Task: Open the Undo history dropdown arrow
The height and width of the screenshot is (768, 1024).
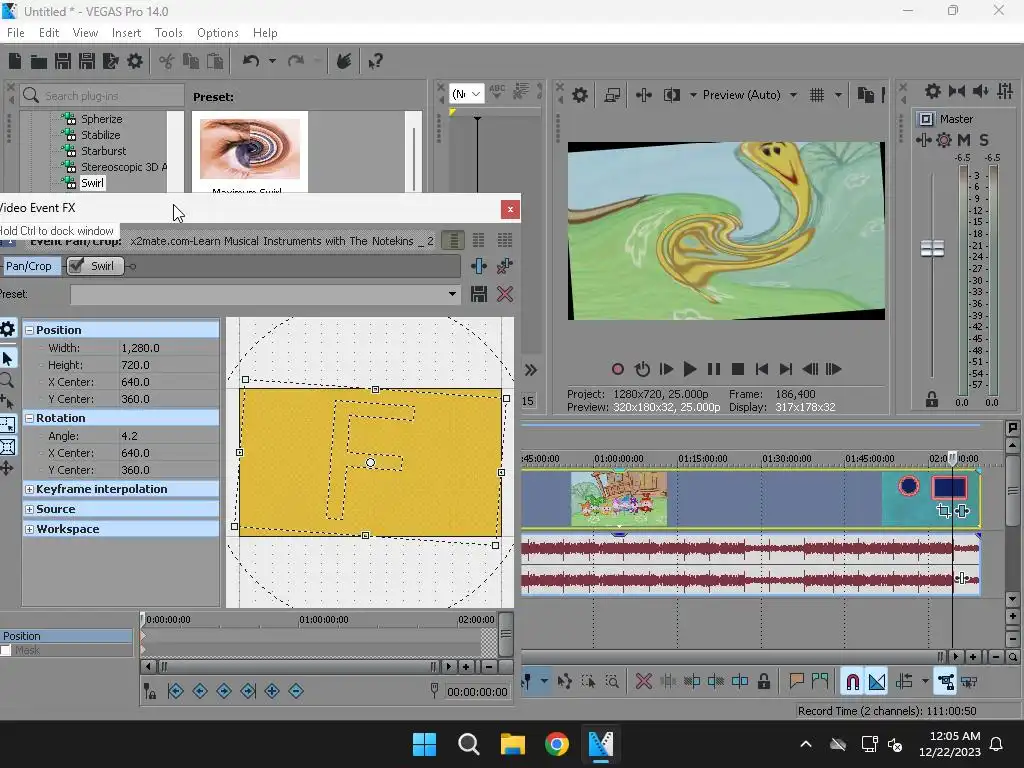Action: coord(272,61)
